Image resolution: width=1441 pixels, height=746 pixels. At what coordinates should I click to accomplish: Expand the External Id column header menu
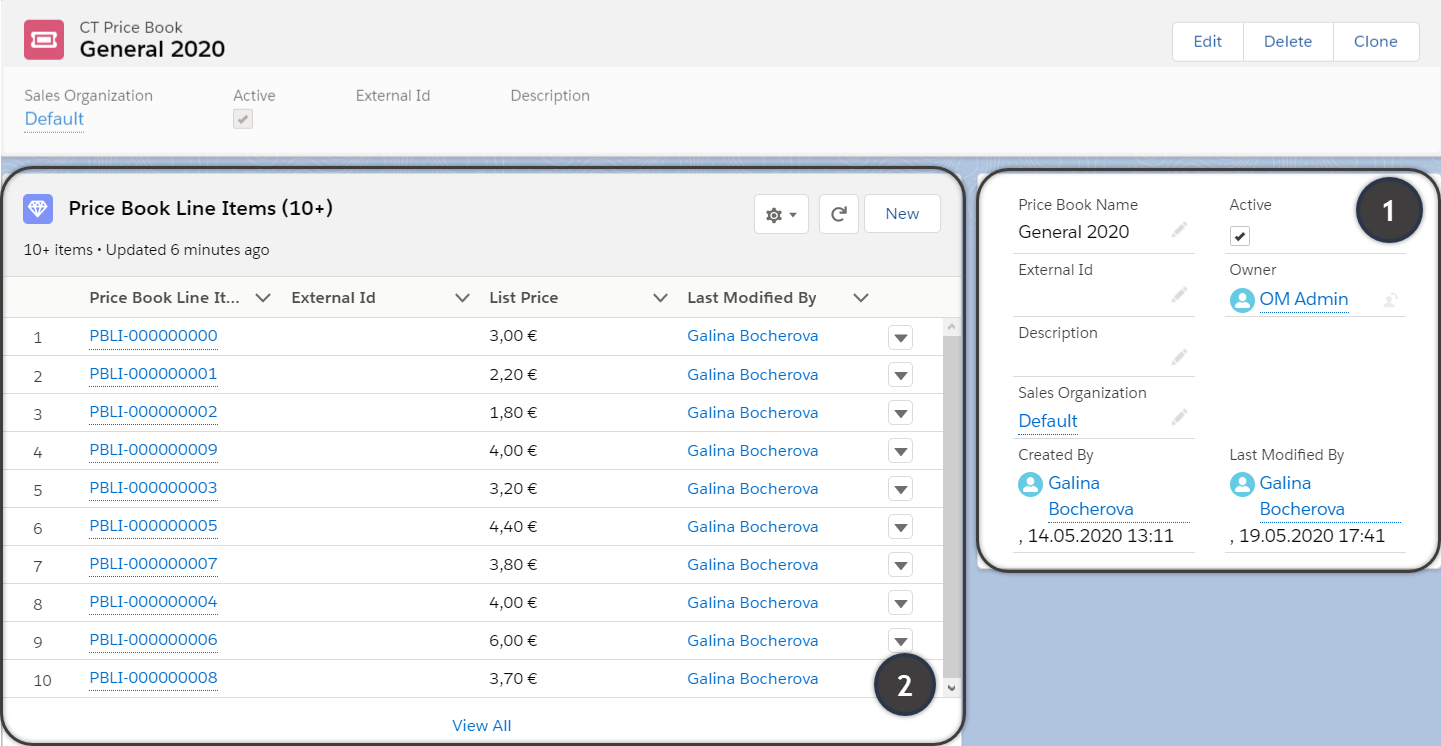(462, 298)
